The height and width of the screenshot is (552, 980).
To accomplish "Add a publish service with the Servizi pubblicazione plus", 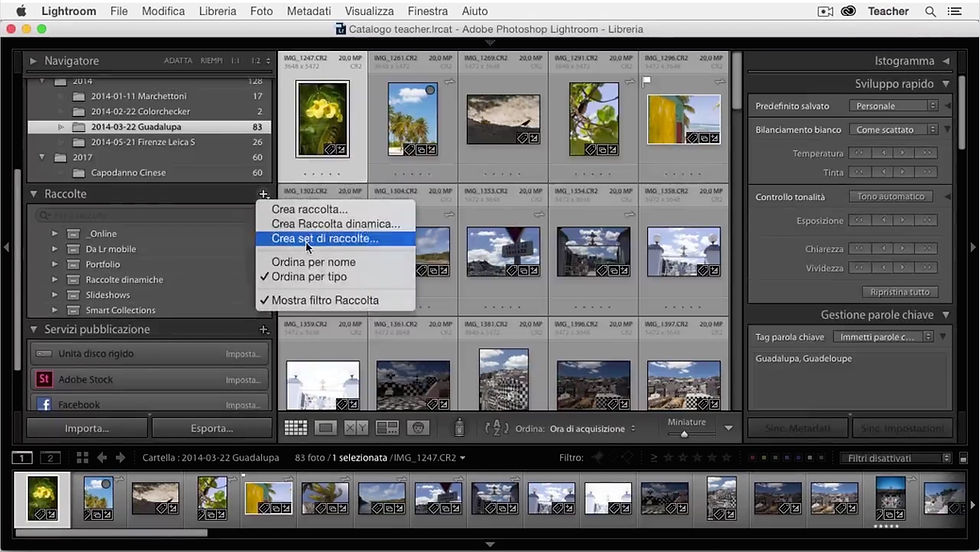I will point(264,329).
